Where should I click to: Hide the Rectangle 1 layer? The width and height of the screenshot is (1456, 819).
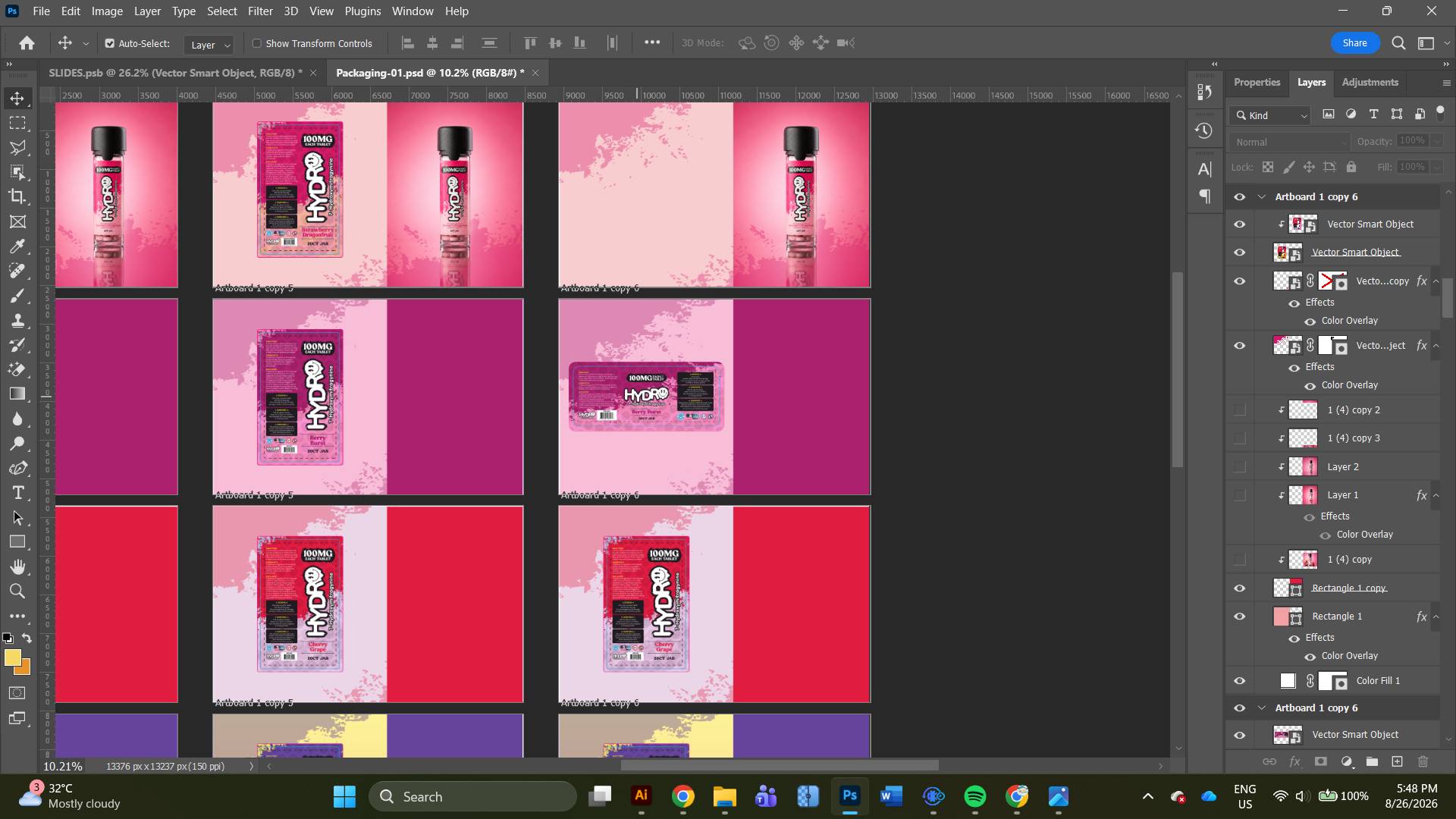click(x=1239, y=617)
